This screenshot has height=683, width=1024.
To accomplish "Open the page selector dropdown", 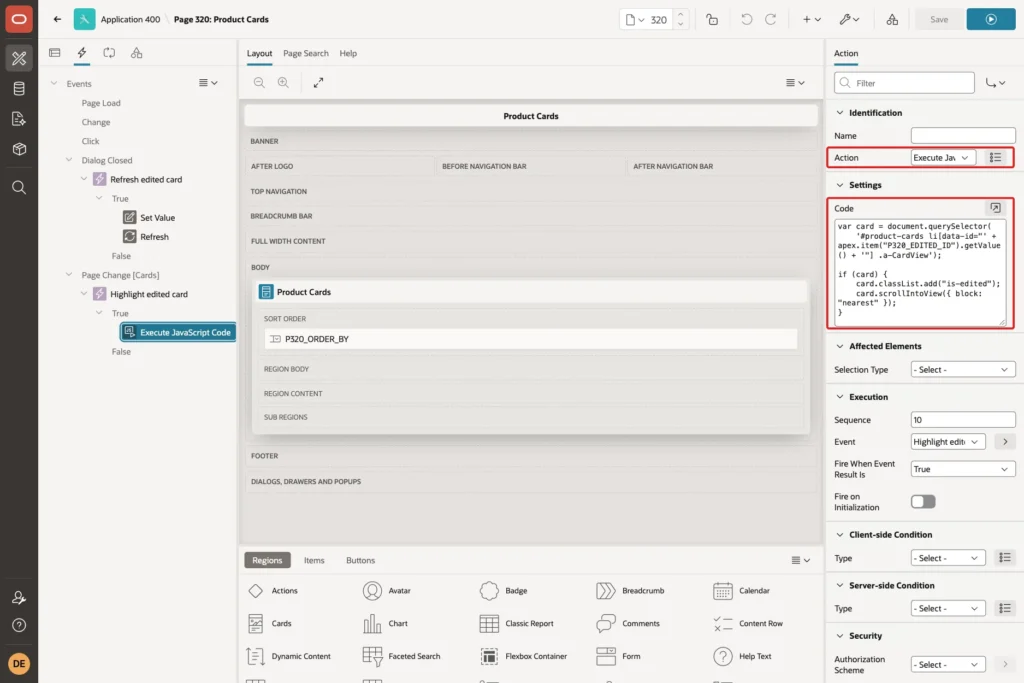I will (635, 20).
